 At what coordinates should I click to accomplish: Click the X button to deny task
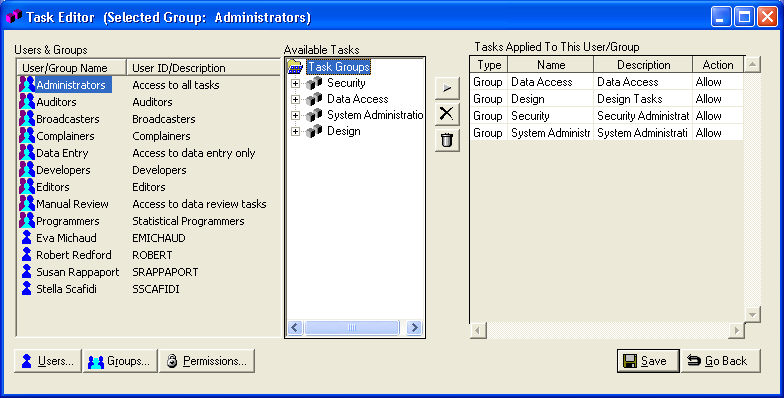(447, 114)
